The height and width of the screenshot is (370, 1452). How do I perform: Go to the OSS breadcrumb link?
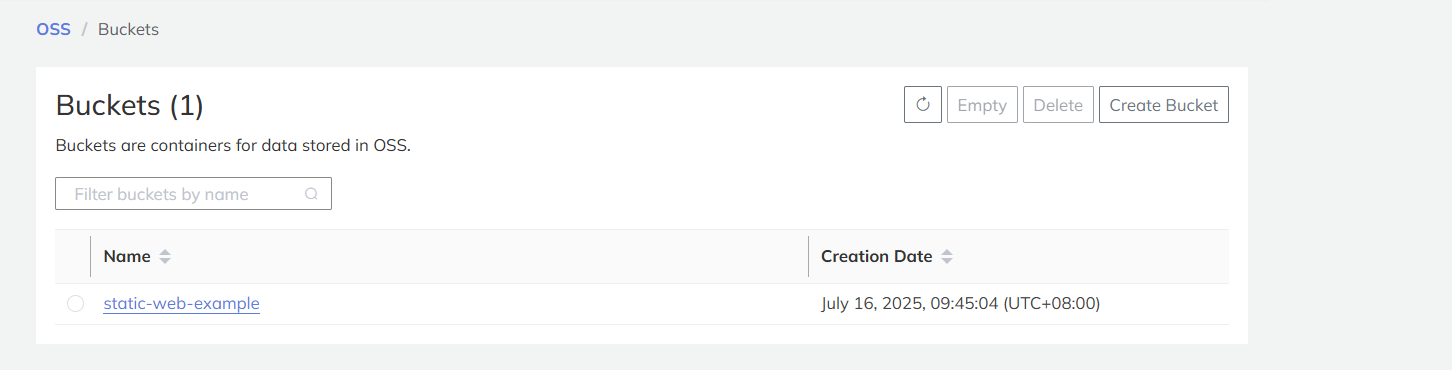[54, 29]
